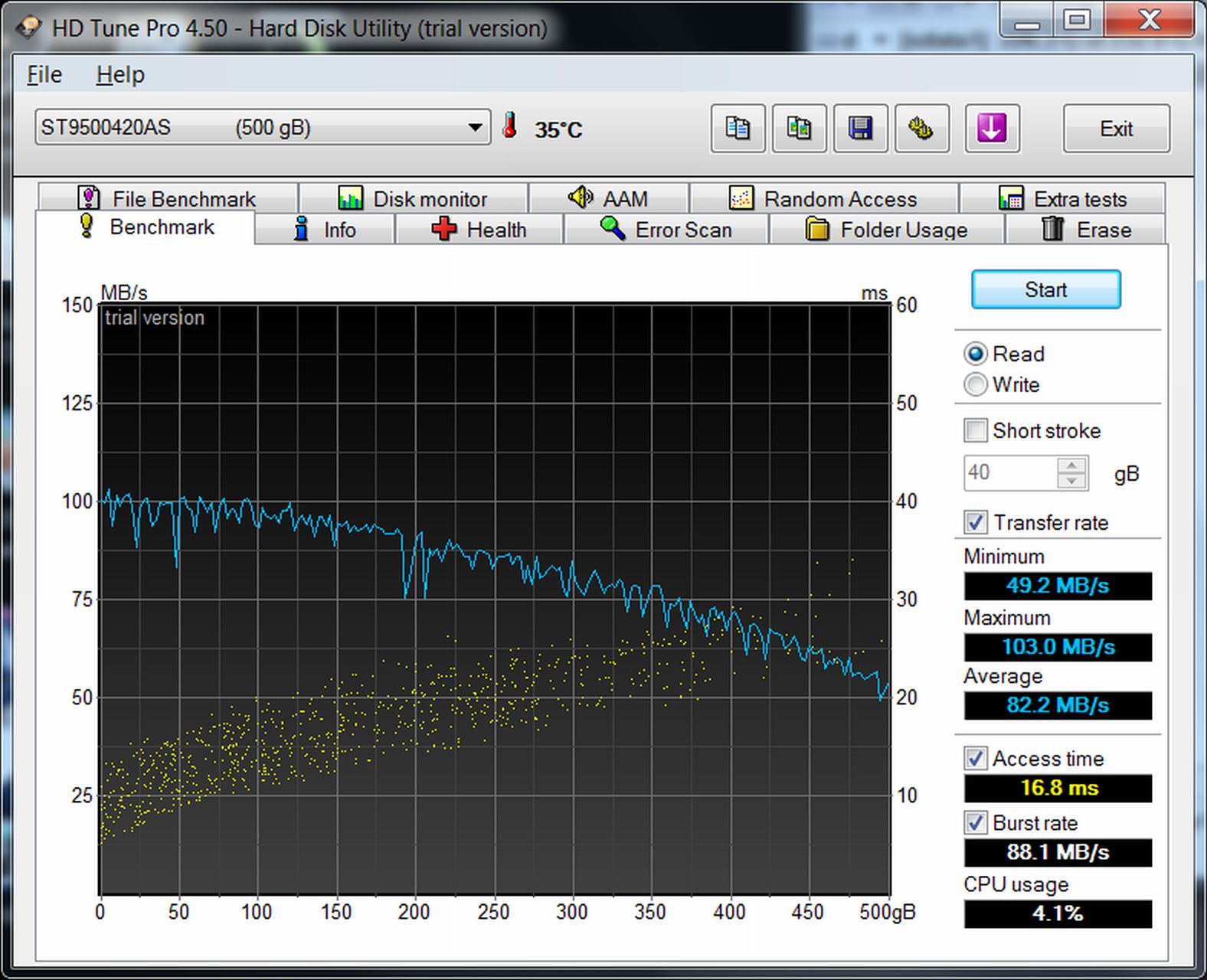Expand the ST9500420AS drive dropdown
Image resolution: width=1207 pixels, height=980 pixels.
tap(475, 127)
